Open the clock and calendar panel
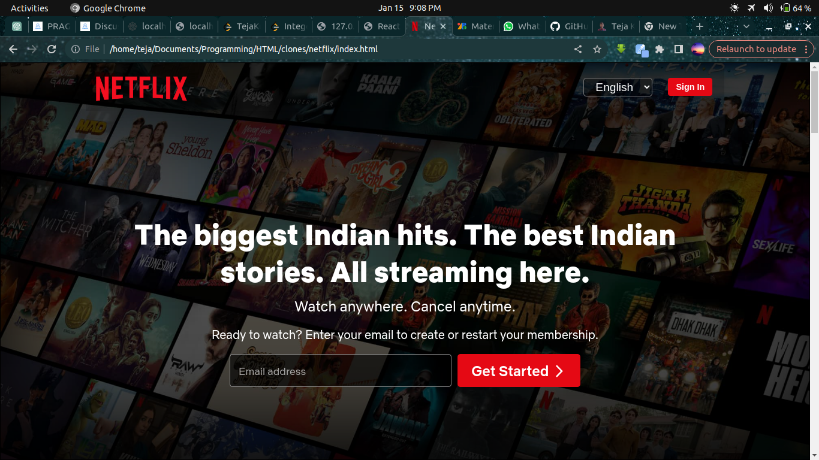Viewport: 819px width, 460px height. click(410, 8)
